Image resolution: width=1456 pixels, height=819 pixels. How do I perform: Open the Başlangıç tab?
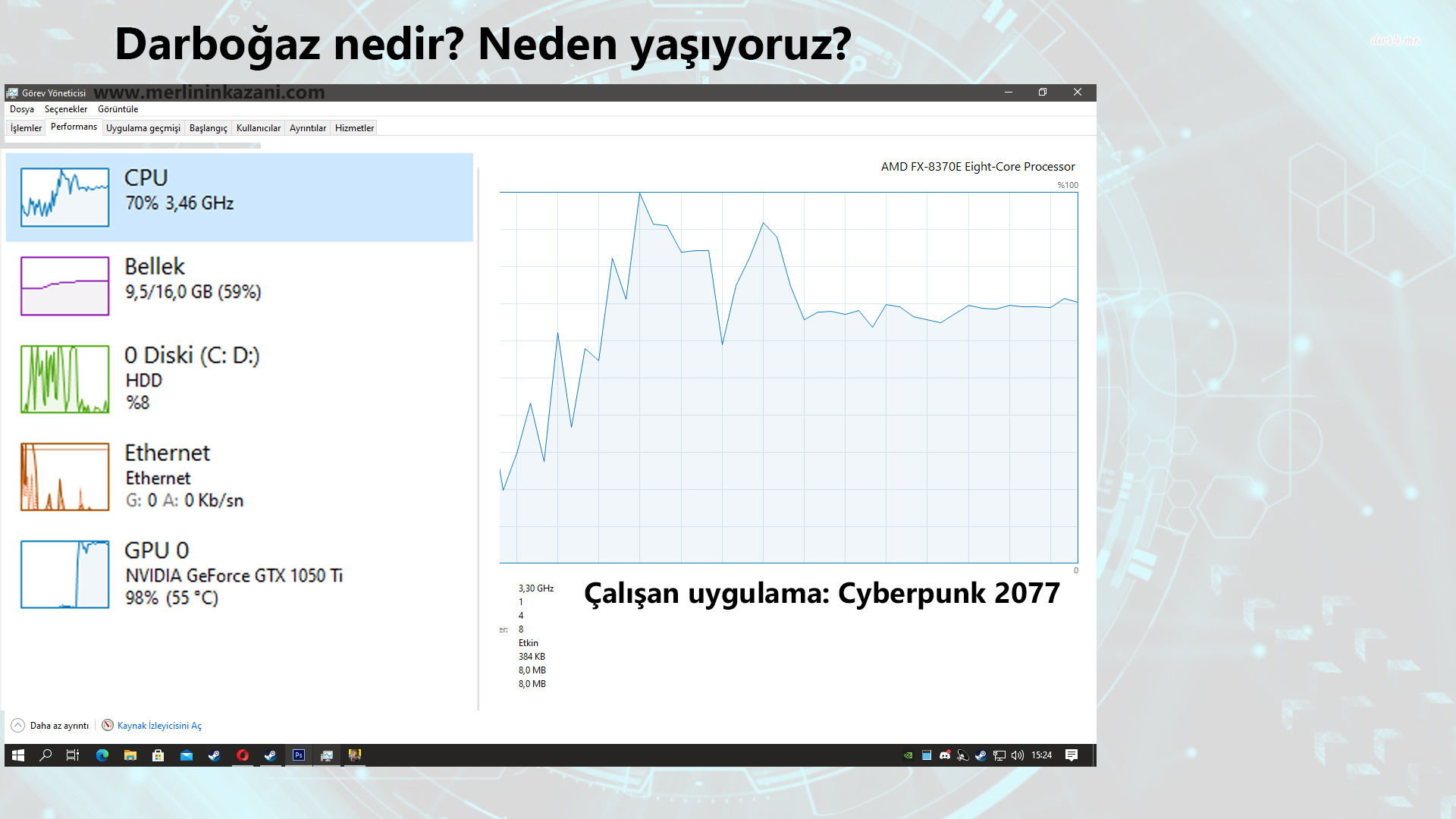coord(208,128)
